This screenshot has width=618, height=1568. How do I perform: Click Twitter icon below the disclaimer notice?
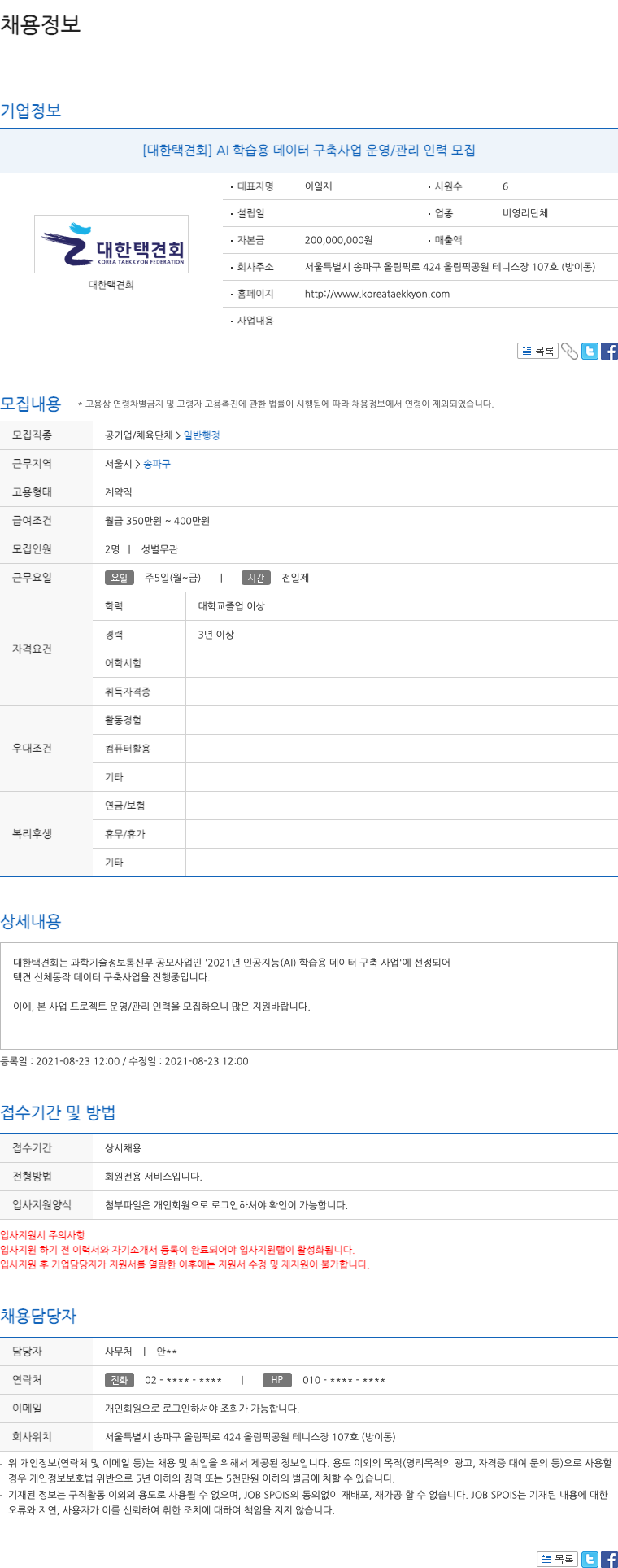590,1559
